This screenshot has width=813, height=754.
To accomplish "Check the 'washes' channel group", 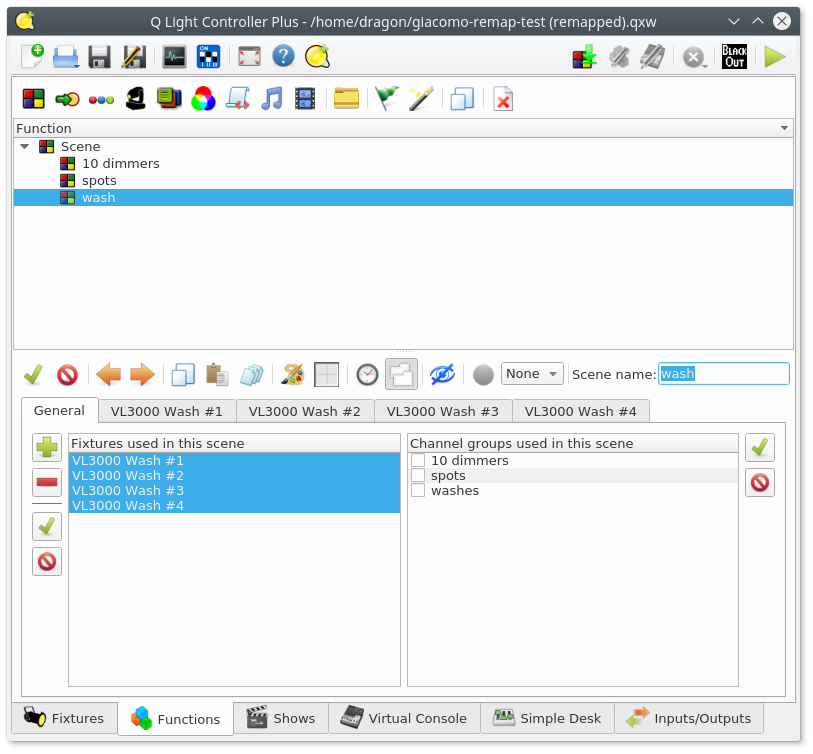I will pos(418,491).
